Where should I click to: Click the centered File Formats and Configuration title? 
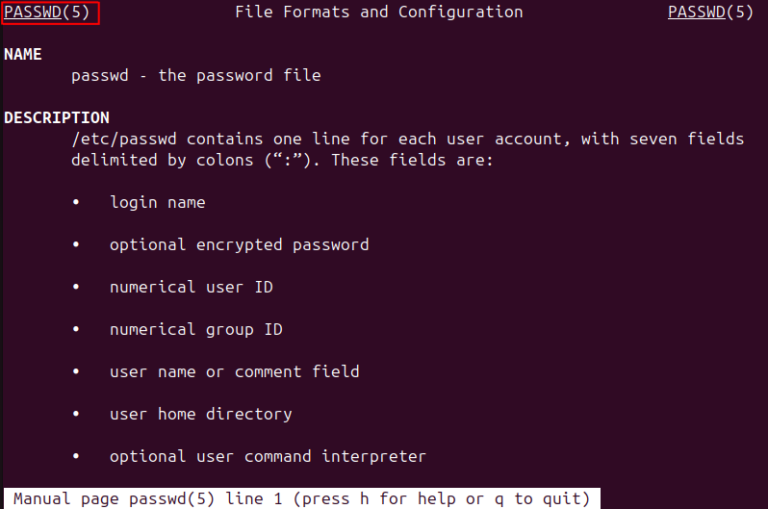378,13
